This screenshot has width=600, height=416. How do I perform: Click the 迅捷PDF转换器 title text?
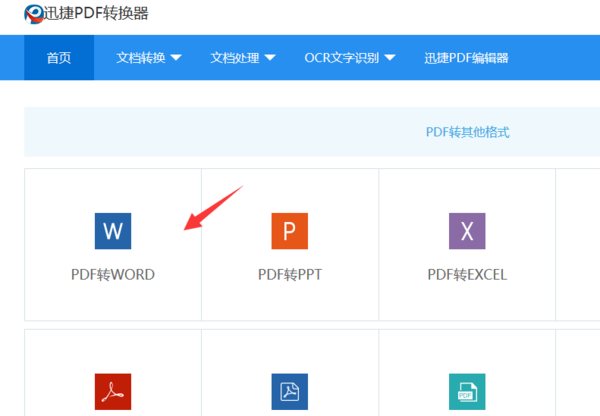coord(96,14)
